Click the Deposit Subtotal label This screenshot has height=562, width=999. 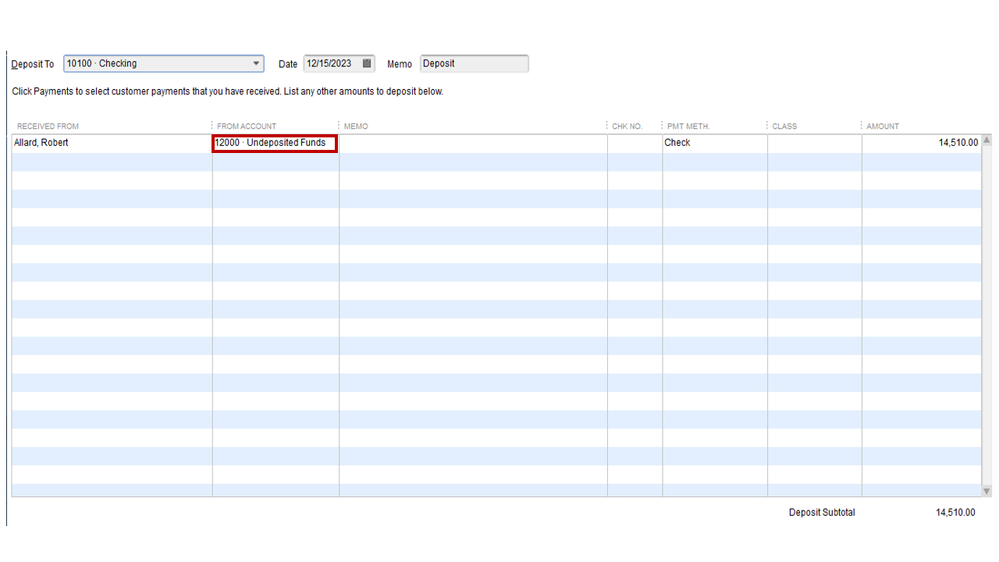tap(822, 512)
